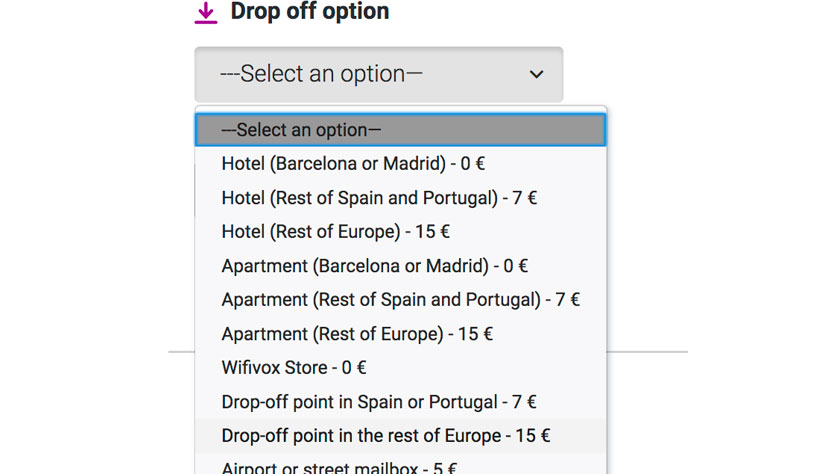Choose the highlighted '—Select an option—' list entry
This screenshot has height=474, width=830.
(x=400, y=130)
